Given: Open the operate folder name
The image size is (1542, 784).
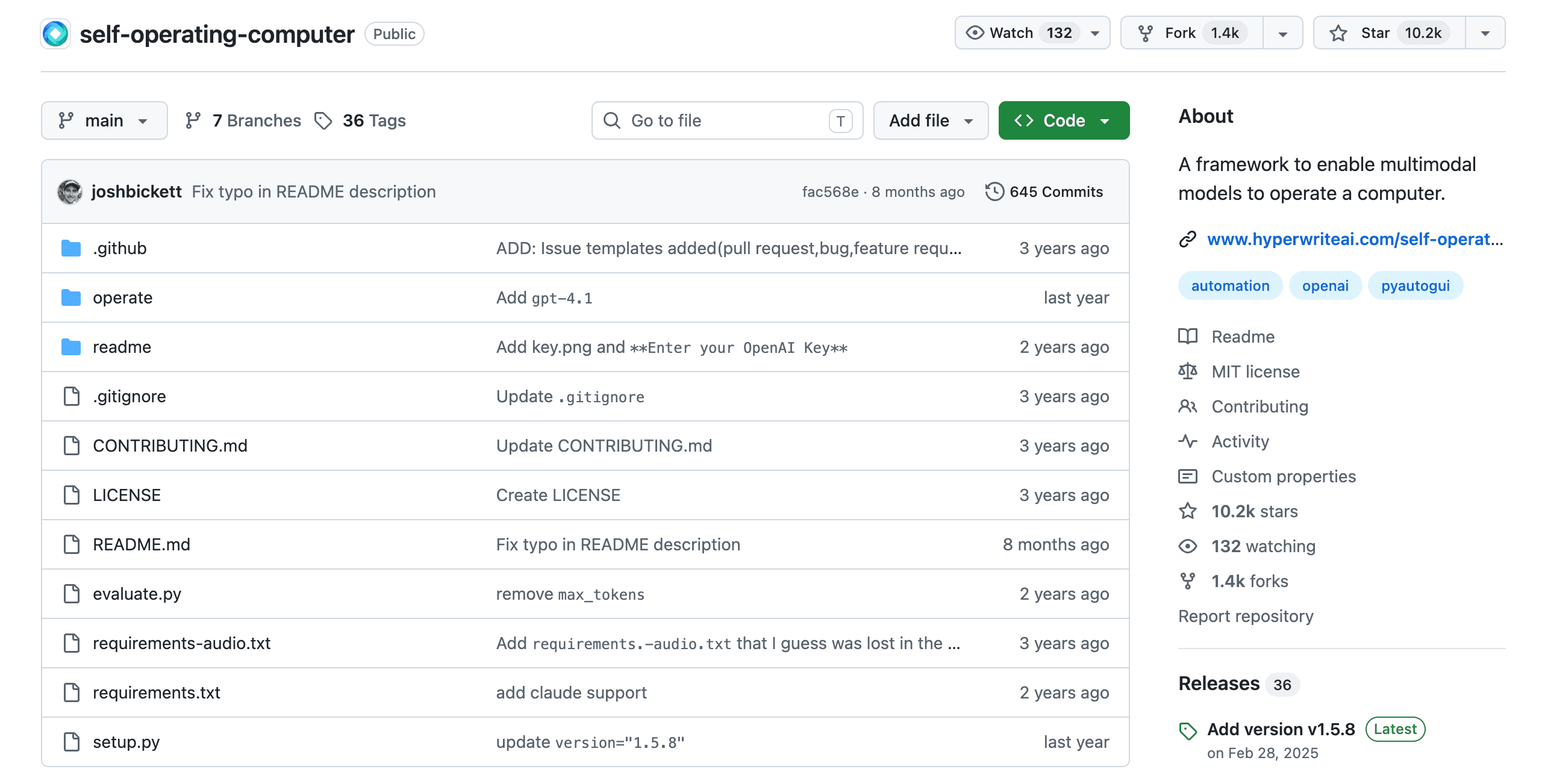Looking at the screenshot, I should (123, 297).
